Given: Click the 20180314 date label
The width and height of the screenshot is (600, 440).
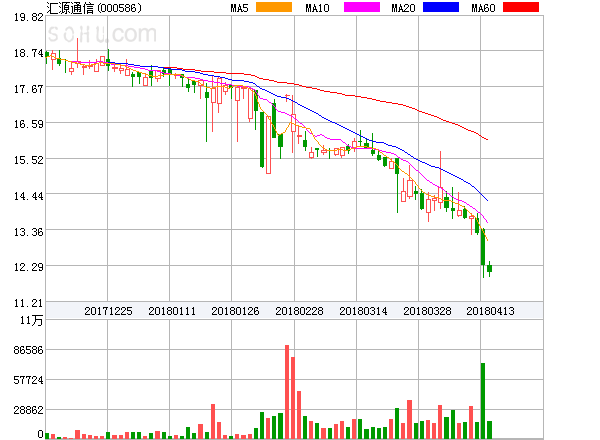Looking at the screenshot, I should tap(363, 311).
